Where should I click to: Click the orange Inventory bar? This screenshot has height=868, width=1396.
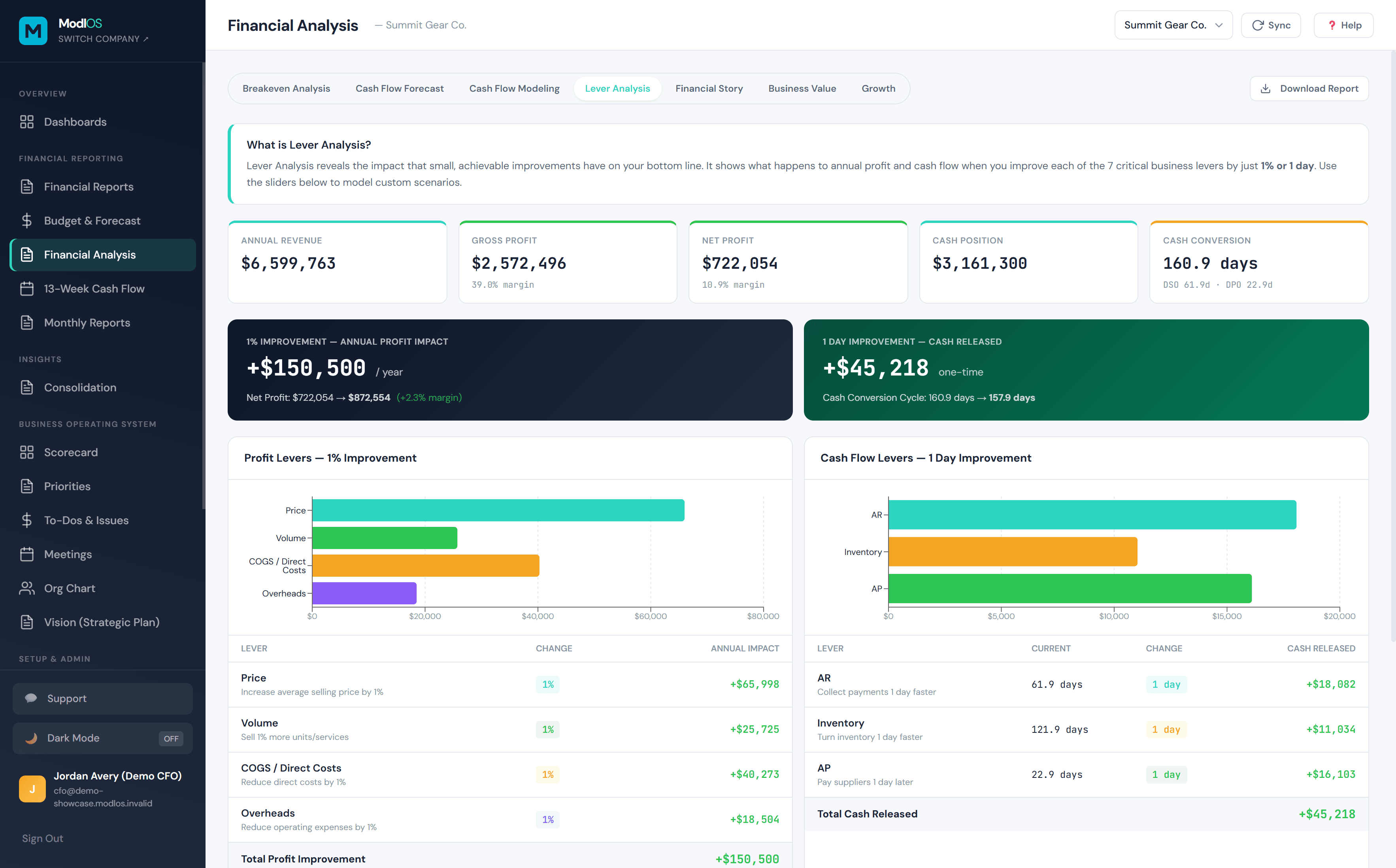point(1013,552)
